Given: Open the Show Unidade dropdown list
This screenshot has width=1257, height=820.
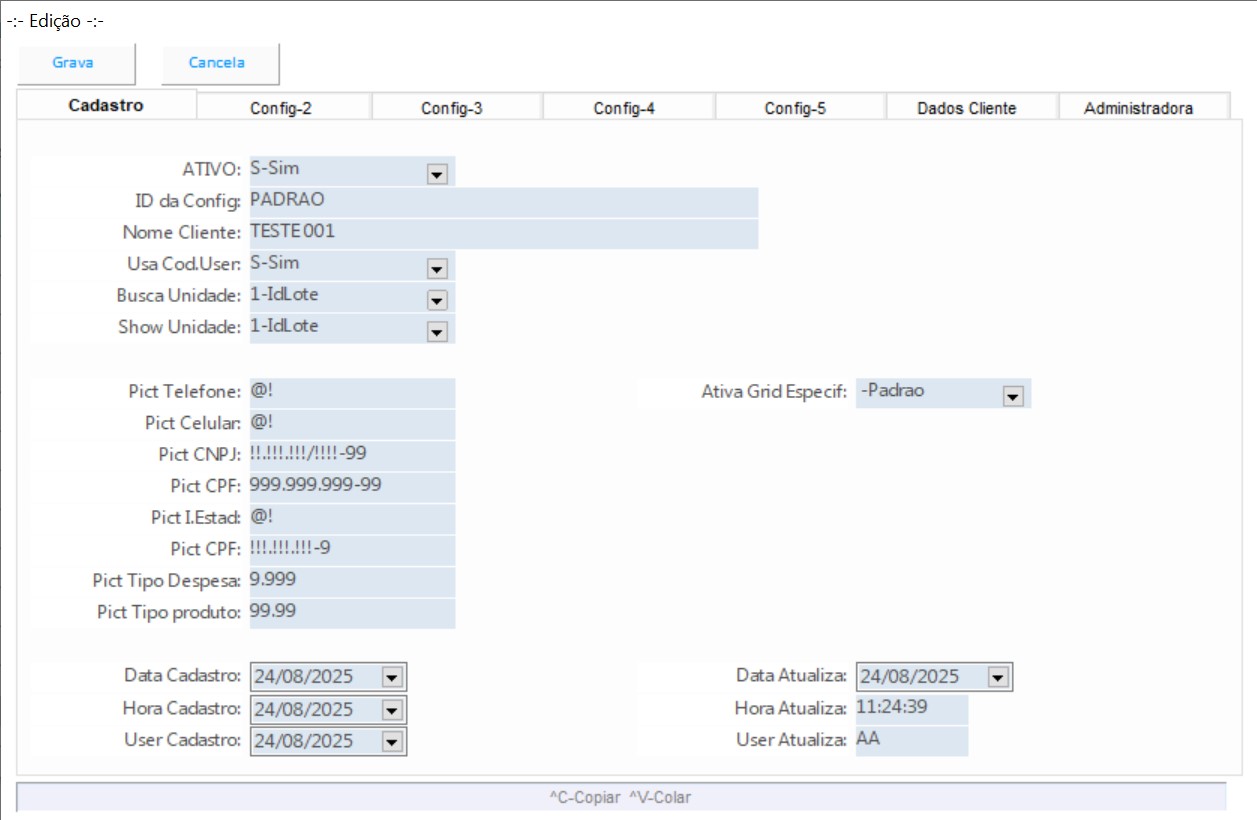Looking at the screenshot, I should (x=436, y=331).
